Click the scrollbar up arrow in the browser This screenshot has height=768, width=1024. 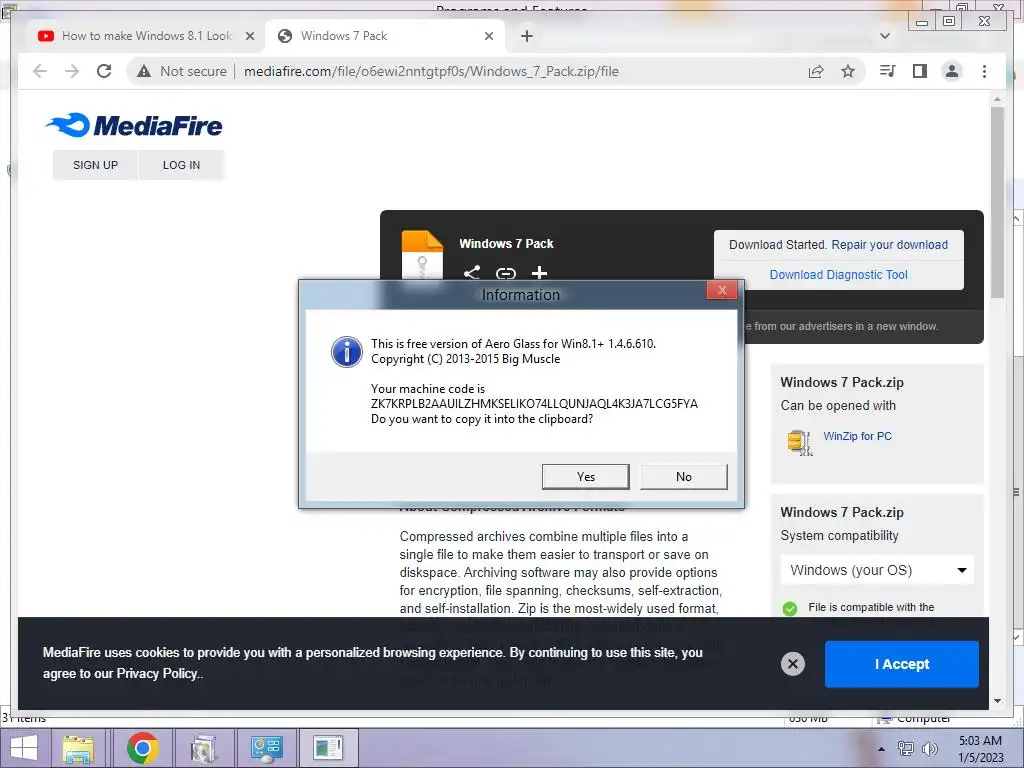pos(997,99)
